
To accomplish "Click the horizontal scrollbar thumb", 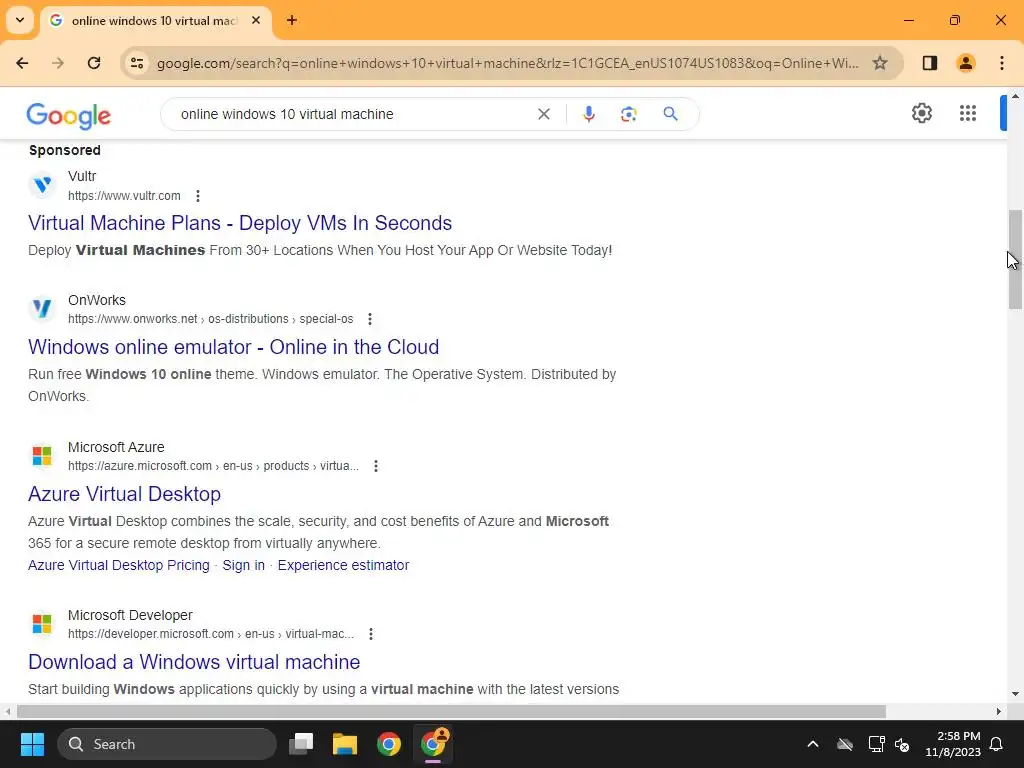I will pyautogui.click(x=451, y=711).
